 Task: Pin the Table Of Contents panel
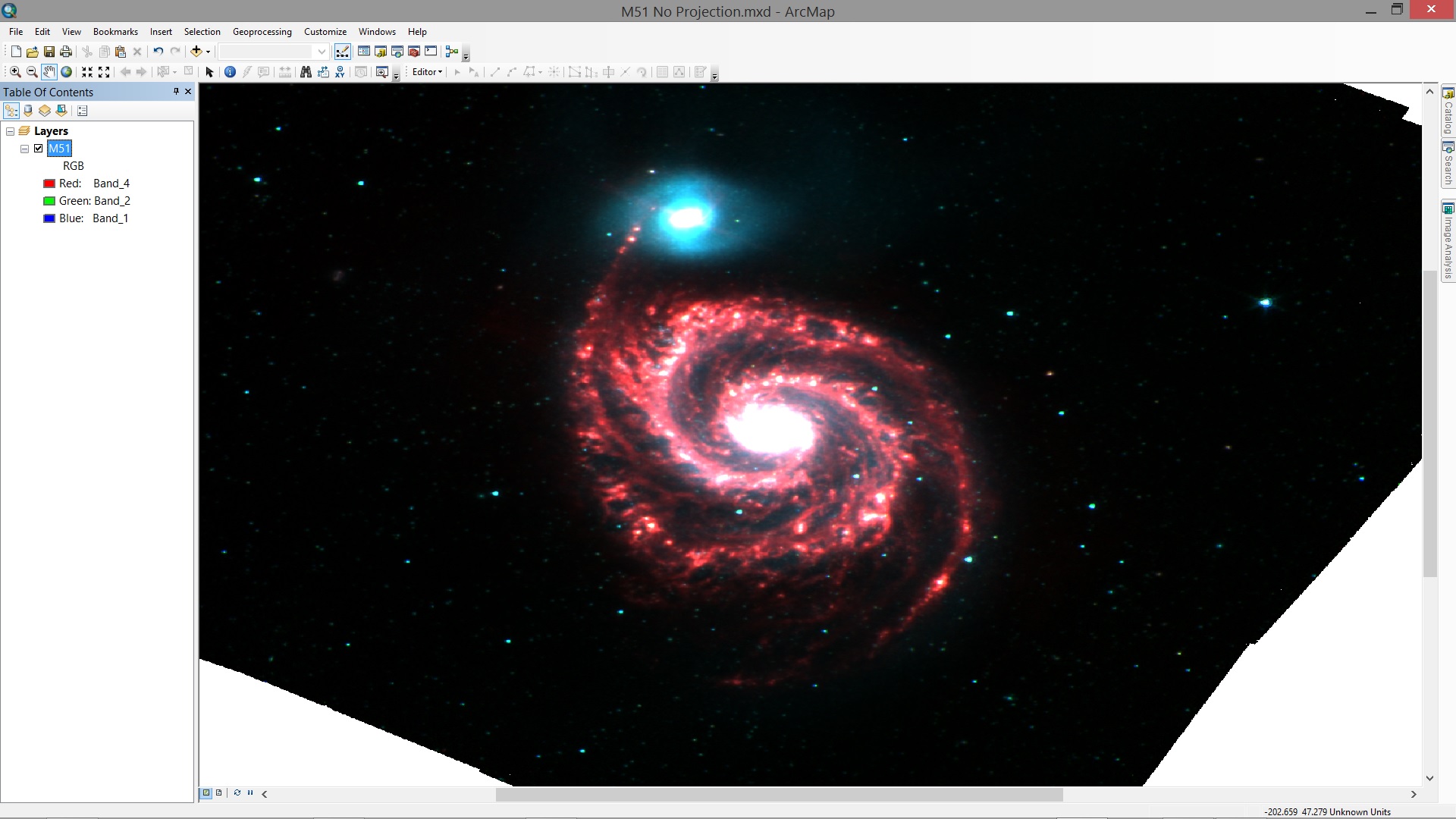coord(175,91)
